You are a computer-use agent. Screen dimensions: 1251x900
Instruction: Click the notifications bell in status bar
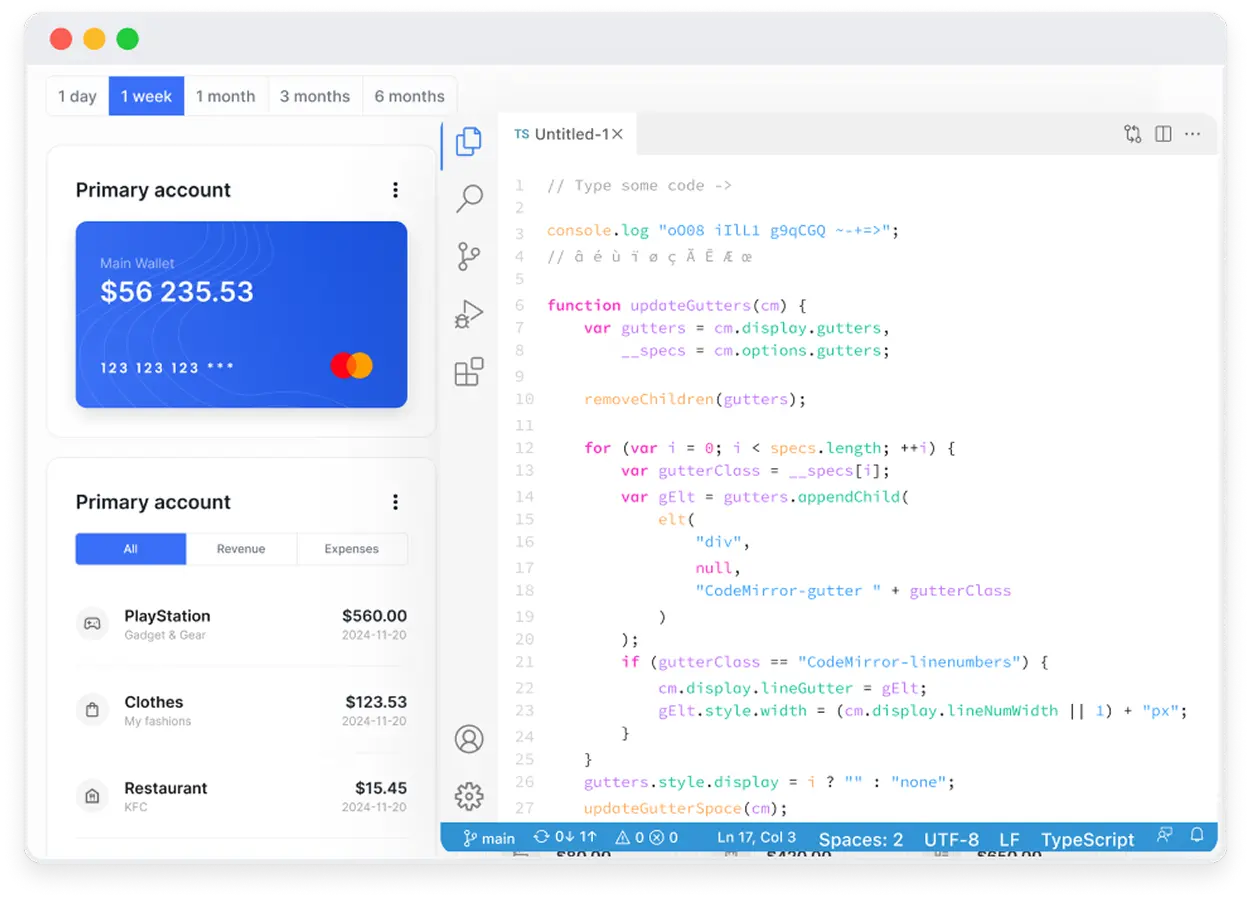click(1196, 835)
